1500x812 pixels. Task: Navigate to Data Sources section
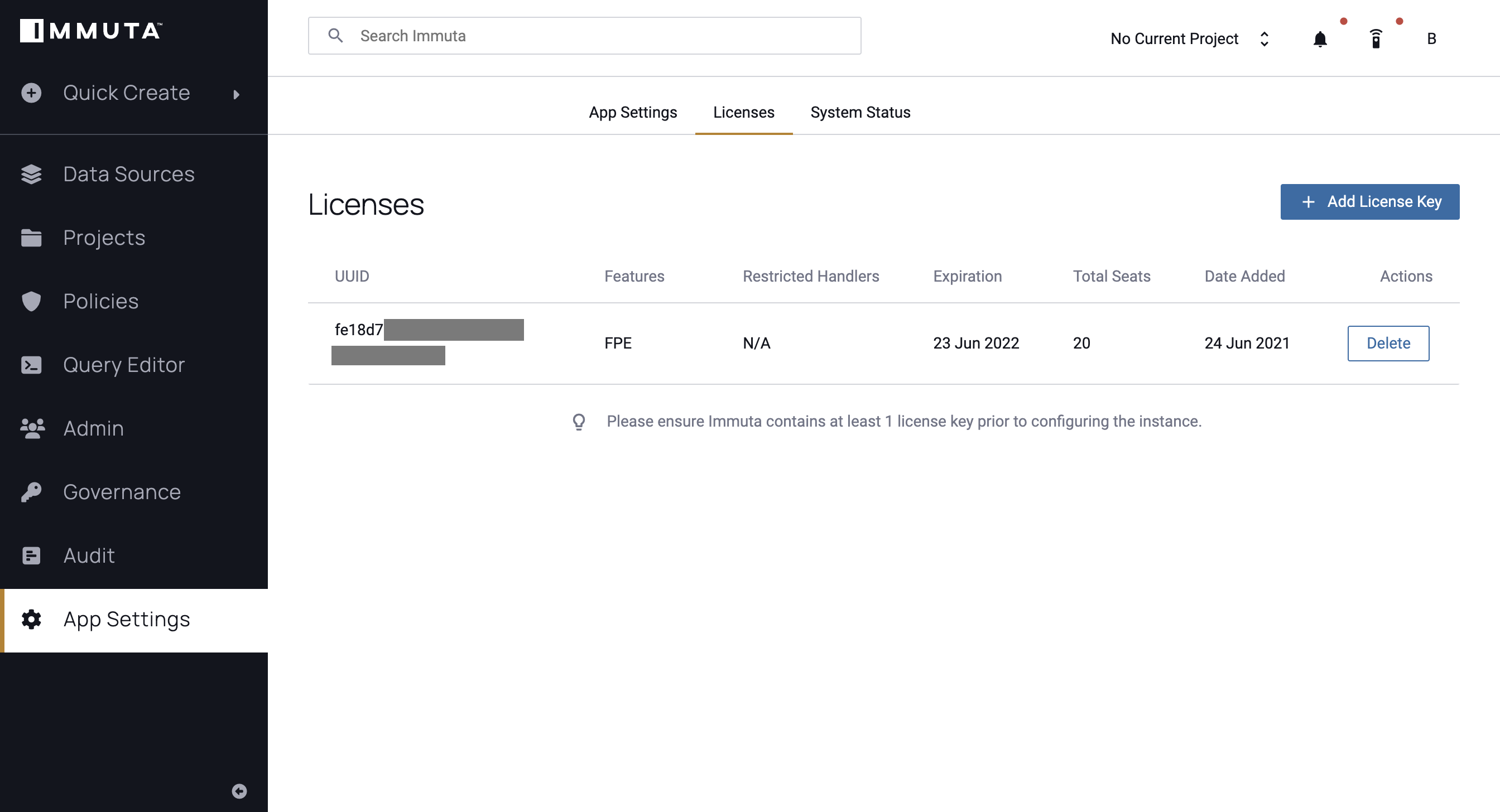coord(128,174)
